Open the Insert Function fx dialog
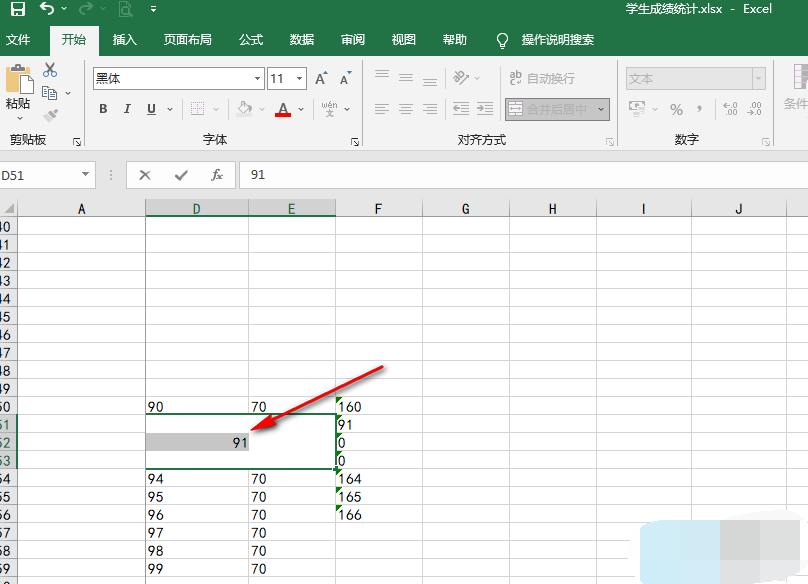 (216, 175)
